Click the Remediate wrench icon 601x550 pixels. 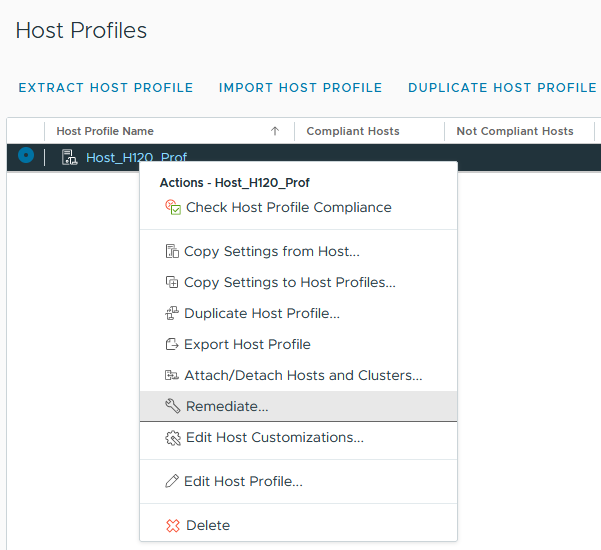pyautogui.click(x=173, y=406)
